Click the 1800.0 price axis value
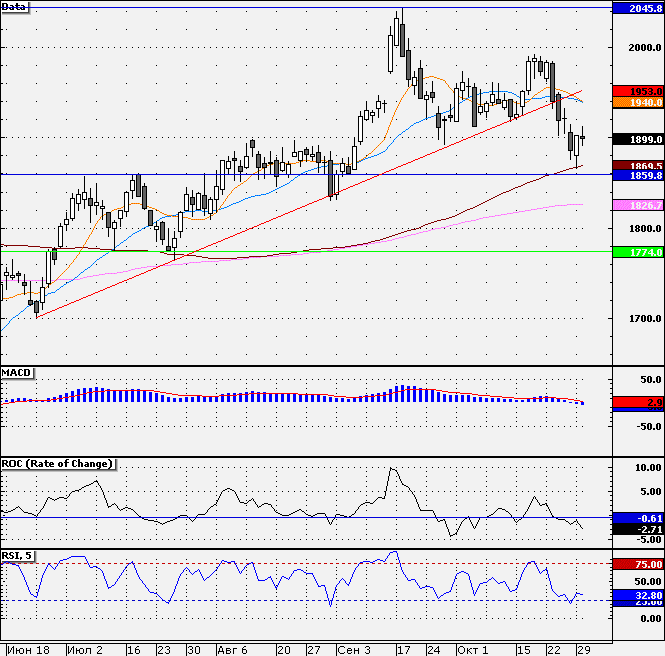The width and height of the screenshot is (665, 656). click(645, 229)
